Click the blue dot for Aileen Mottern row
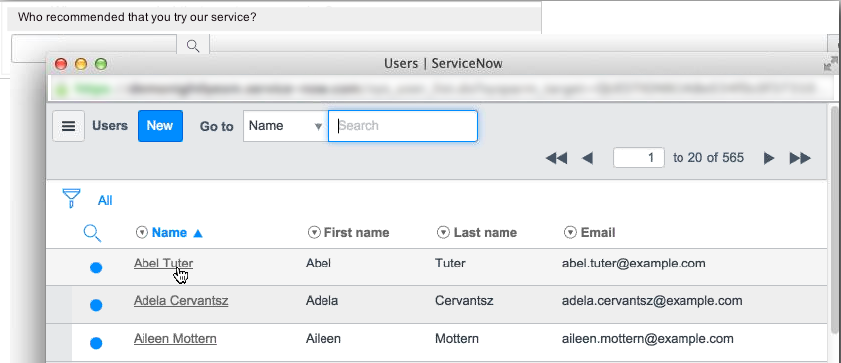Screen dimensions: 841x363 [x=96, y=343]
